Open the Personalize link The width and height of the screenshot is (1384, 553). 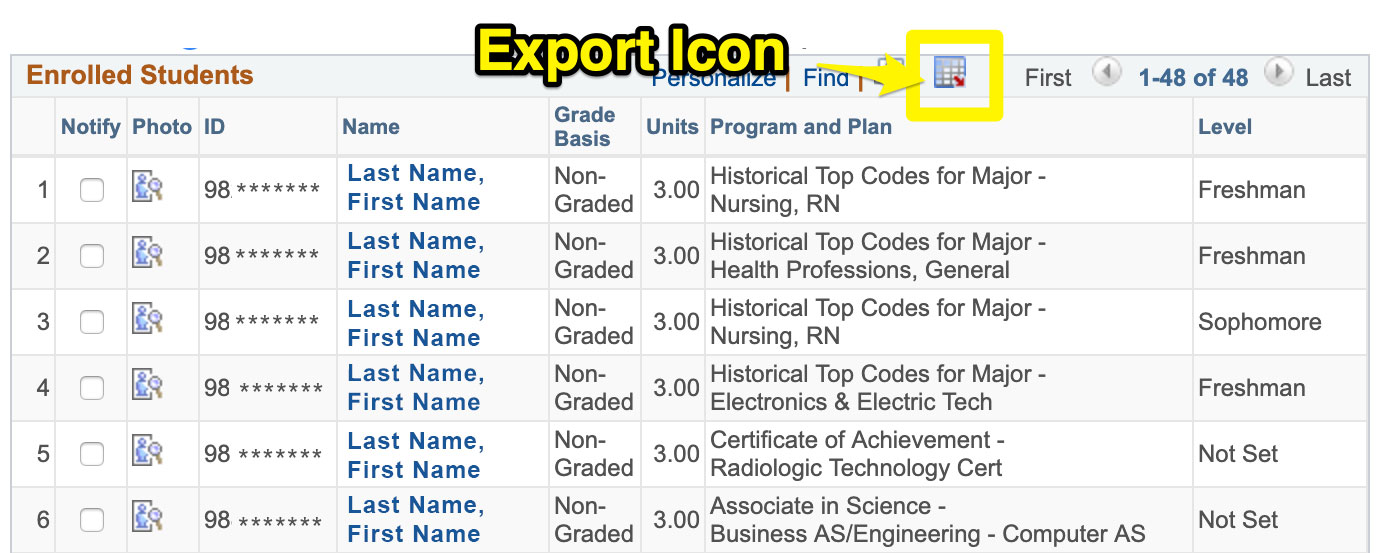[x=714, y=78]
